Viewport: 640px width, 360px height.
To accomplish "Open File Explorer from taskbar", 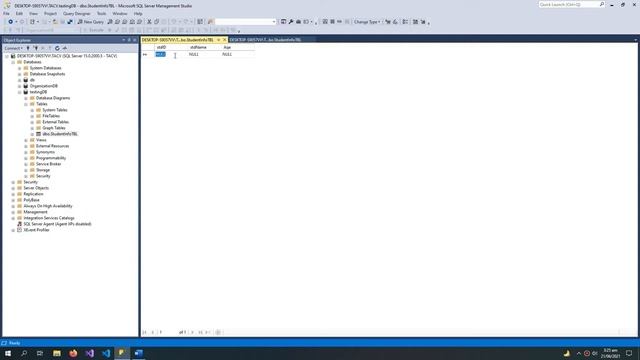I will 57,353.
